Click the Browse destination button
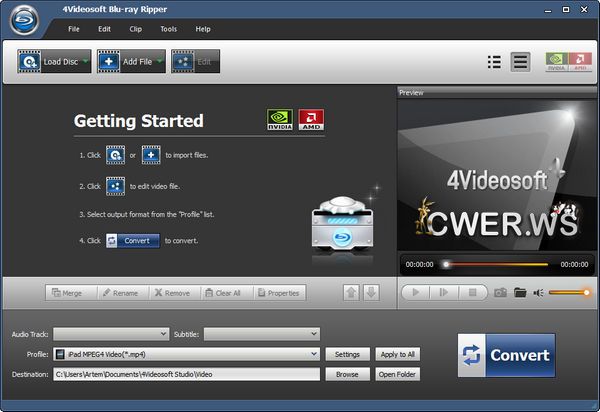The height and width of the screenshot is (412, 600). pyautogui.click(x=347, y=374)
